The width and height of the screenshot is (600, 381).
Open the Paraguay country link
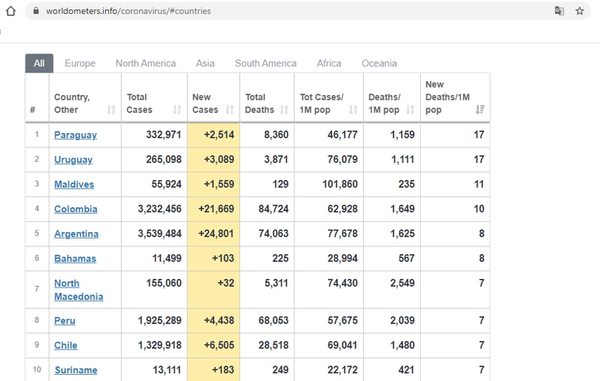tap(75, 135)
